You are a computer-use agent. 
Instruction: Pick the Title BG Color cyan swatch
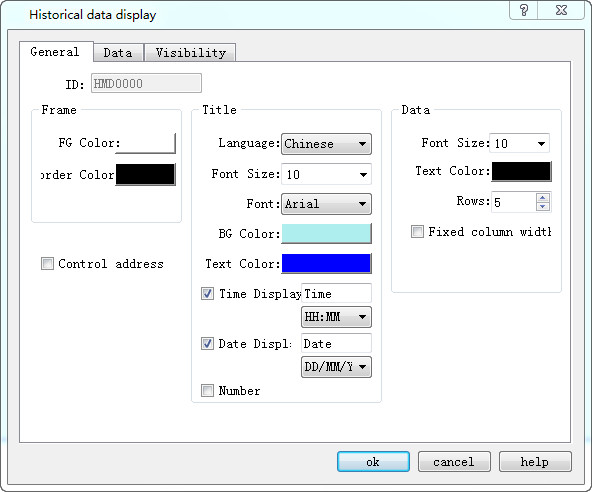[327, 233]
